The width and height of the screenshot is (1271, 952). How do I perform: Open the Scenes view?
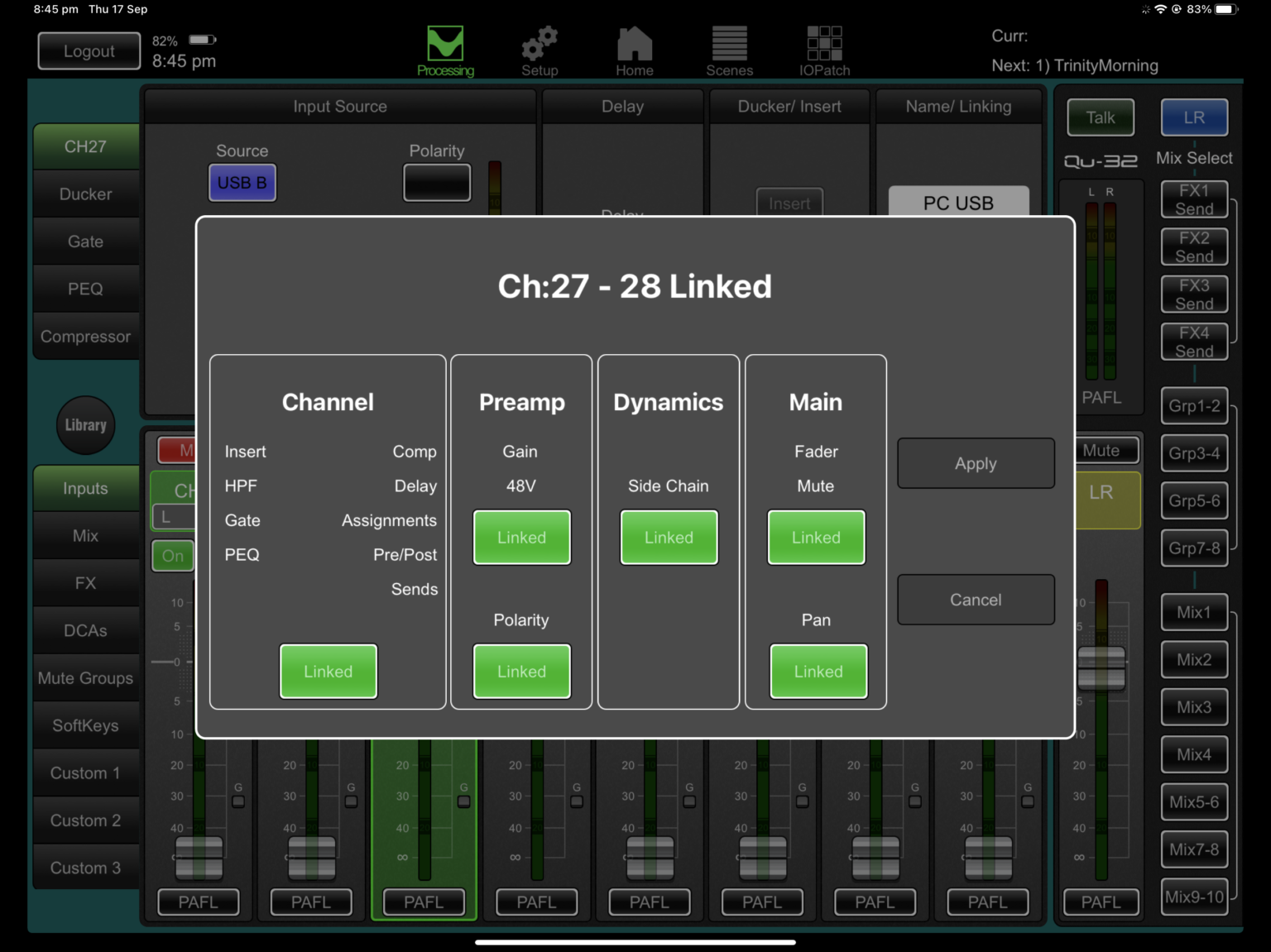point(729,50)
